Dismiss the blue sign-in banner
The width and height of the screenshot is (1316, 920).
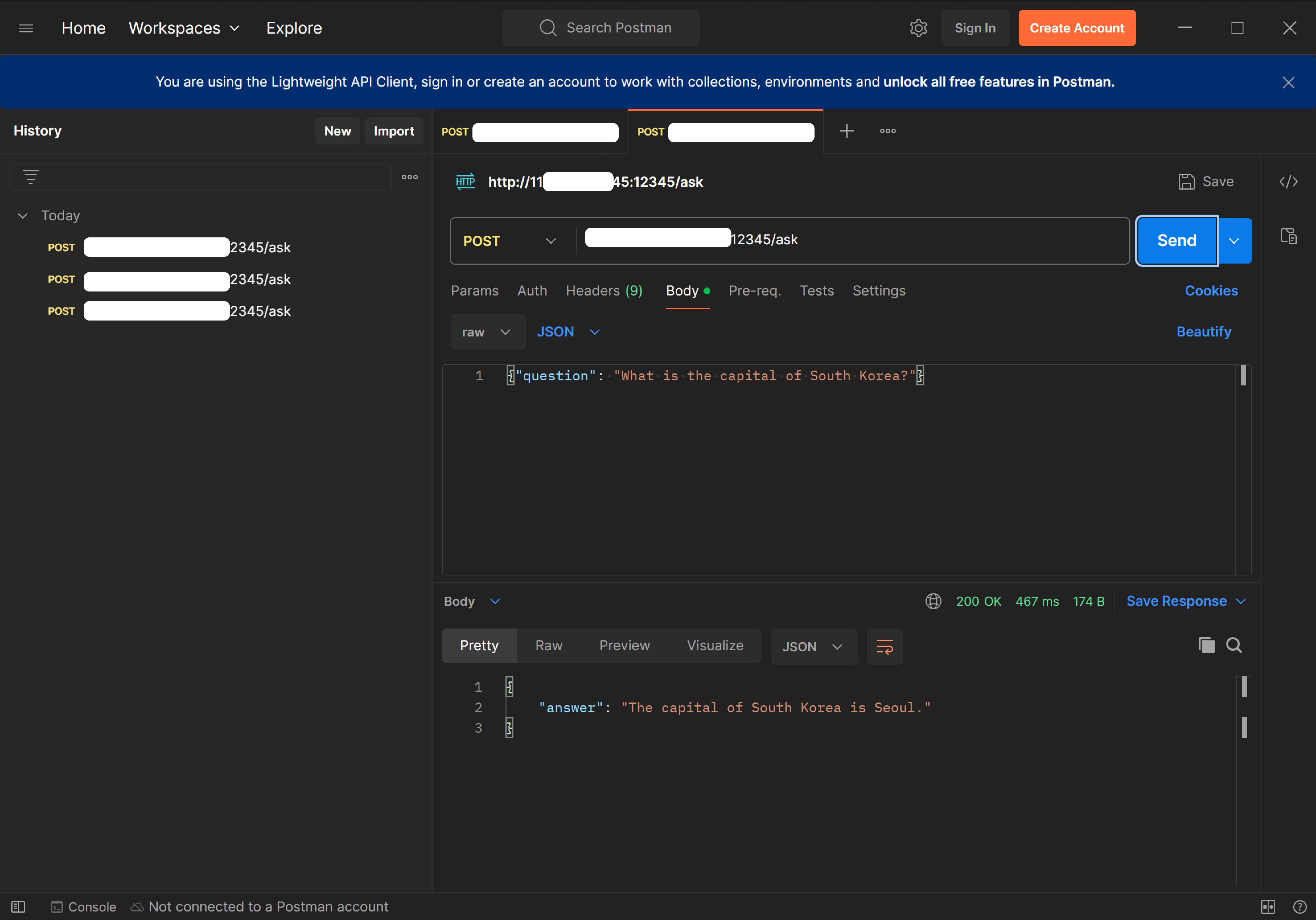(1288, 83)
